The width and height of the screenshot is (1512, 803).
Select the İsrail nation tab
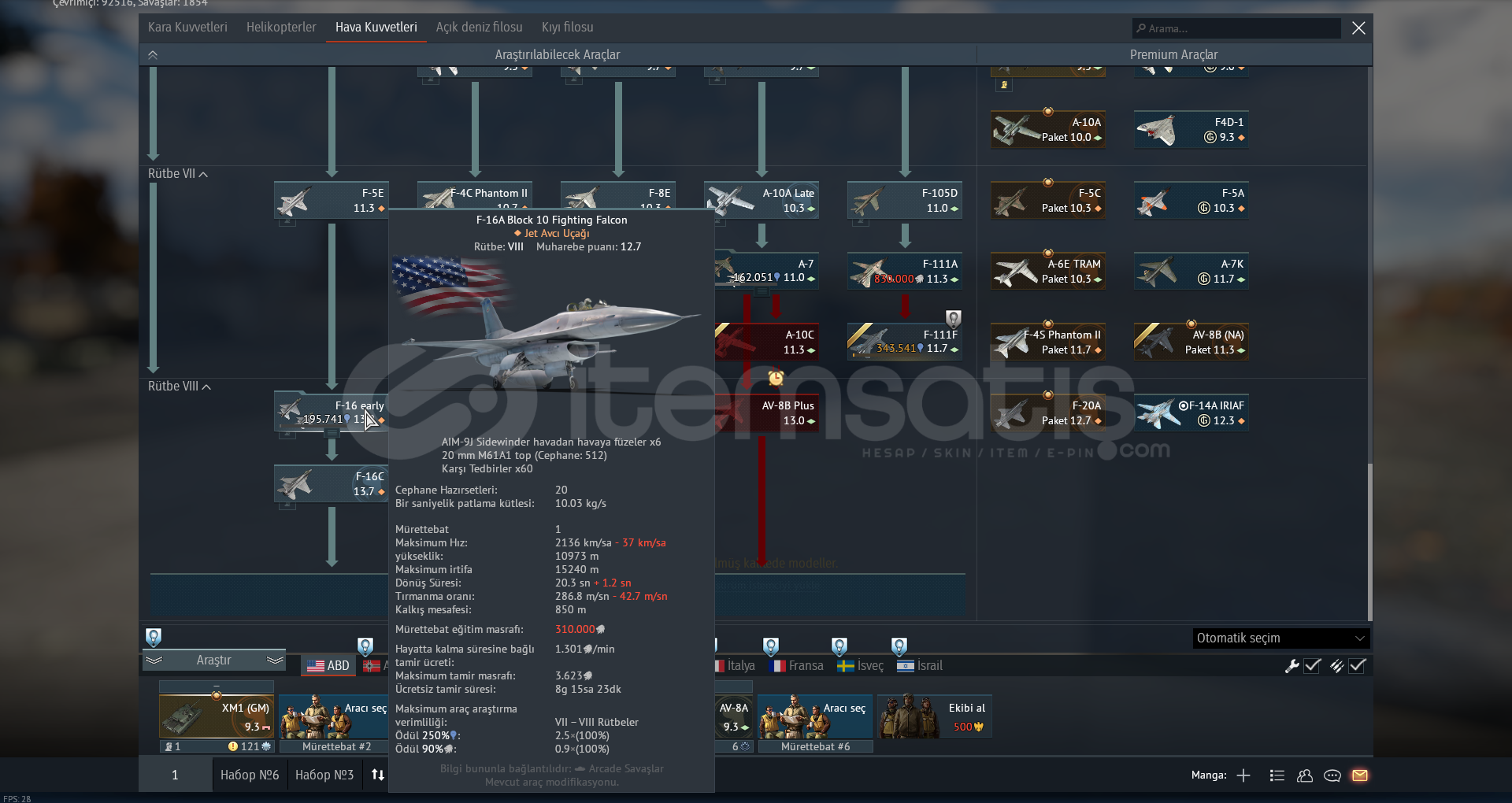920,666
